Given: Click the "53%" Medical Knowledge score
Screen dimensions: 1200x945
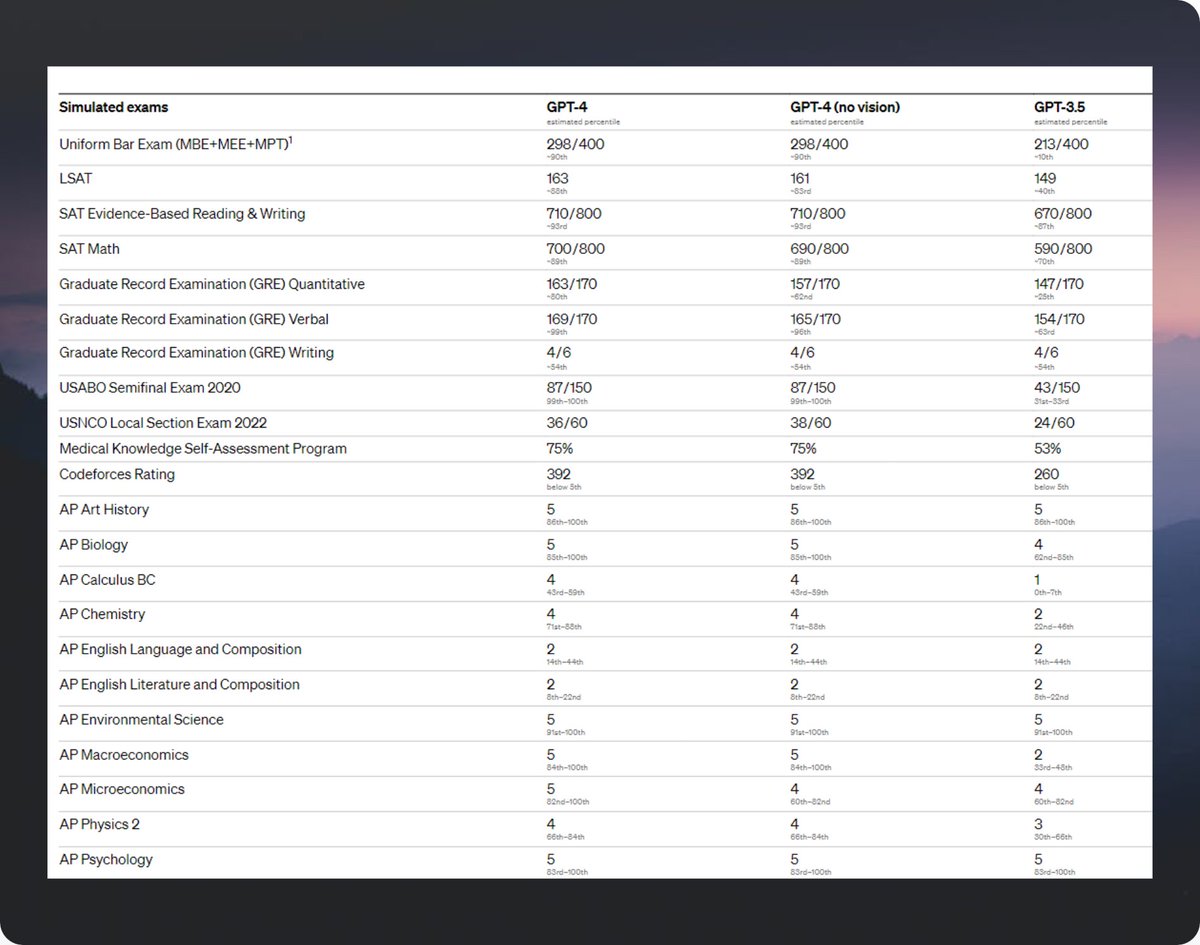Looking at the screenshot, I should pos(1047,449).
